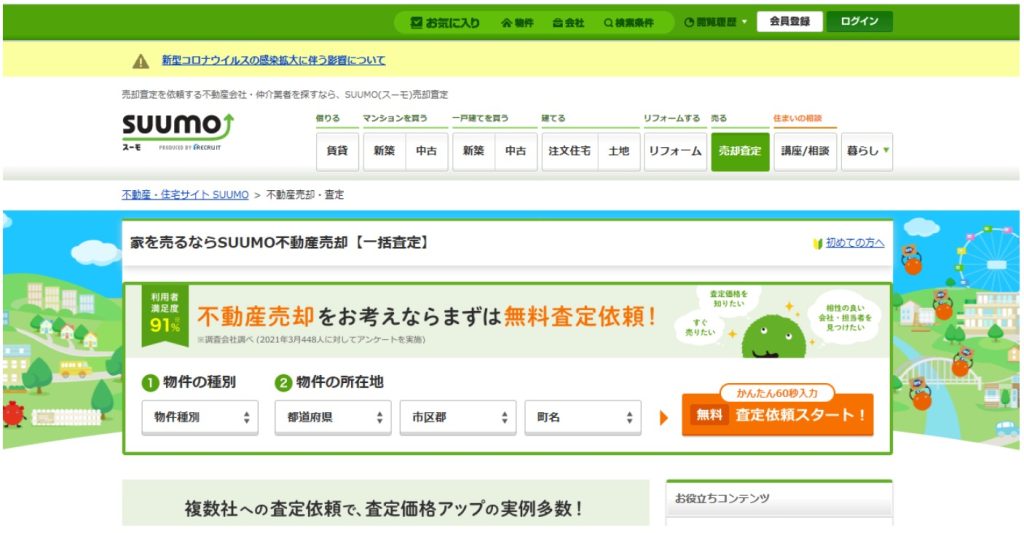The height and width of the screenshot is (533, 1024).
Task: Select 中古 under マンションを買う
Action: (426, 152)
